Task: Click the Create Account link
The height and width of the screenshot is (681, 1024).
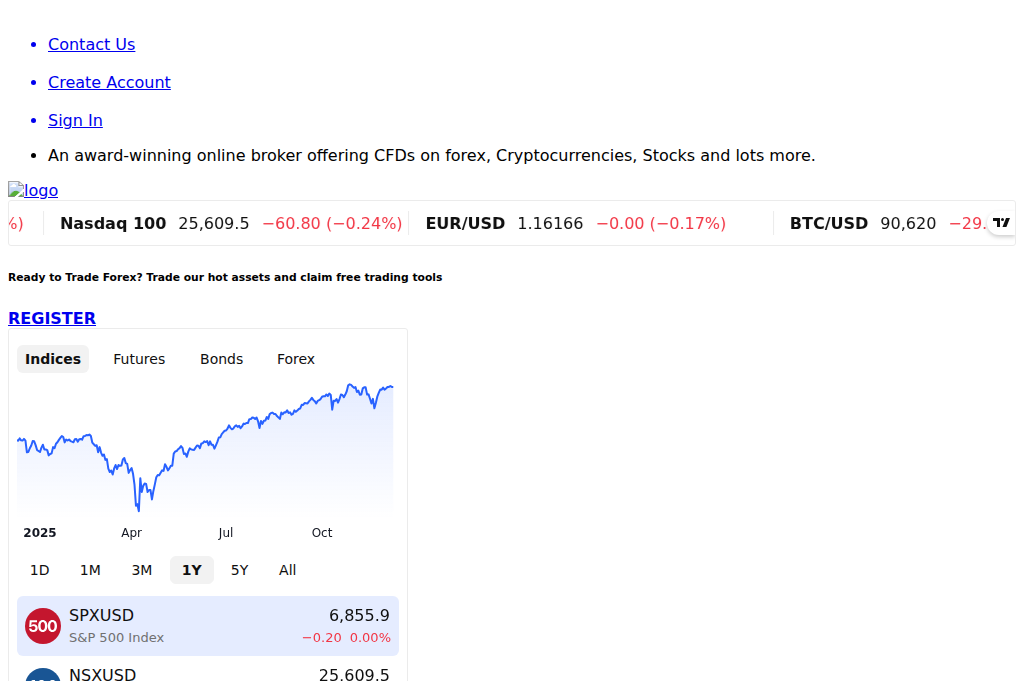Action: click(109, 82)
